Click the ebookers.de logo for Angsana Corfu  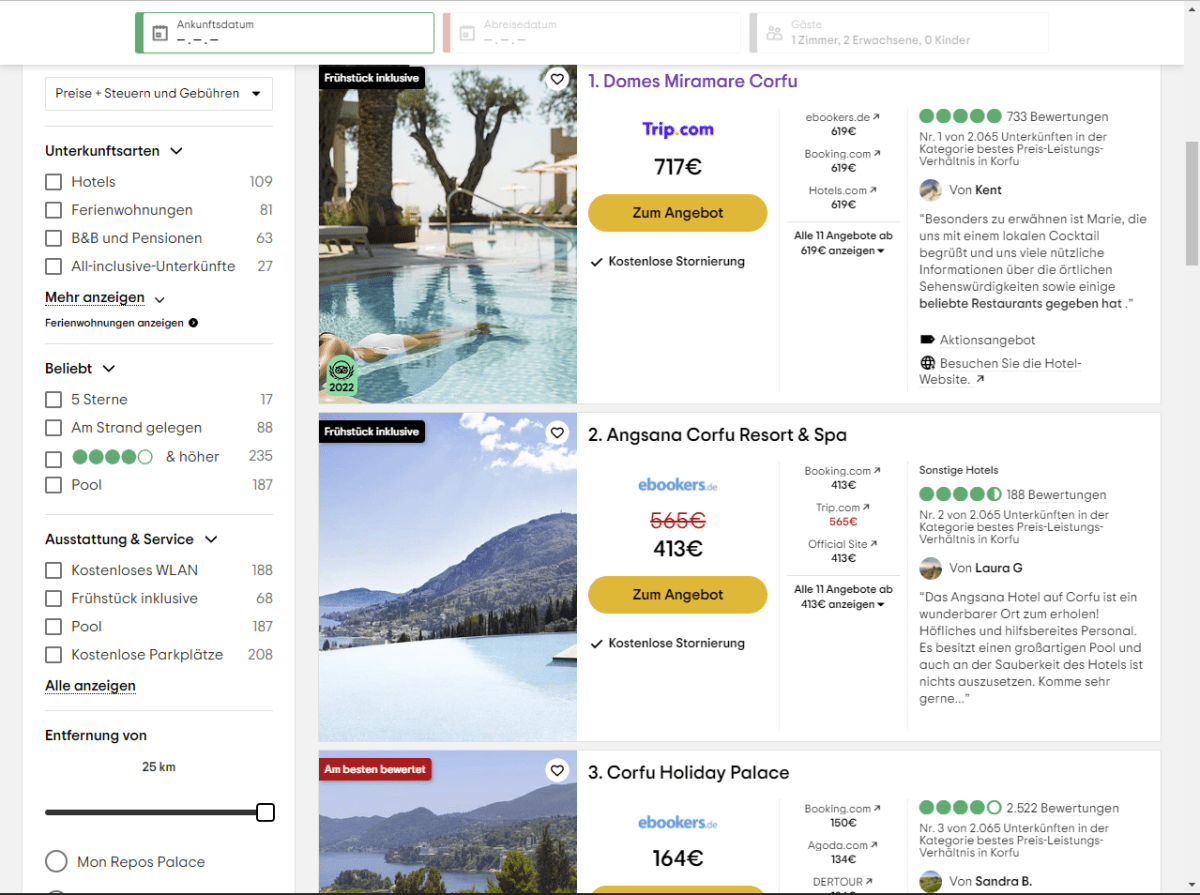[677, 484]
